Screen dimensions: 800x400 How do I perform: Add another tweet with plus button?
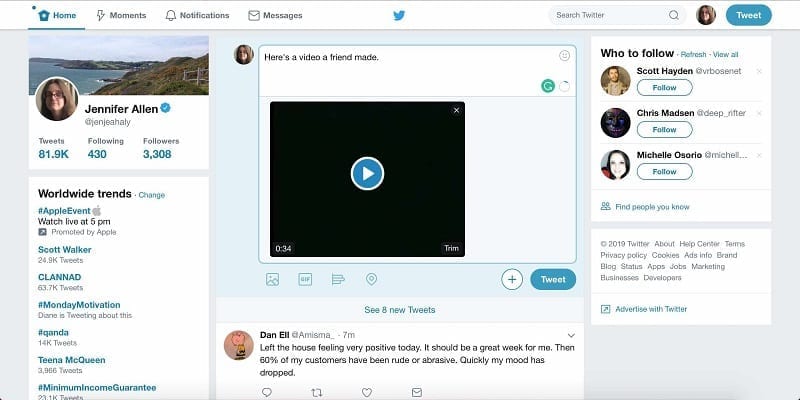click(x=512, y=280)
